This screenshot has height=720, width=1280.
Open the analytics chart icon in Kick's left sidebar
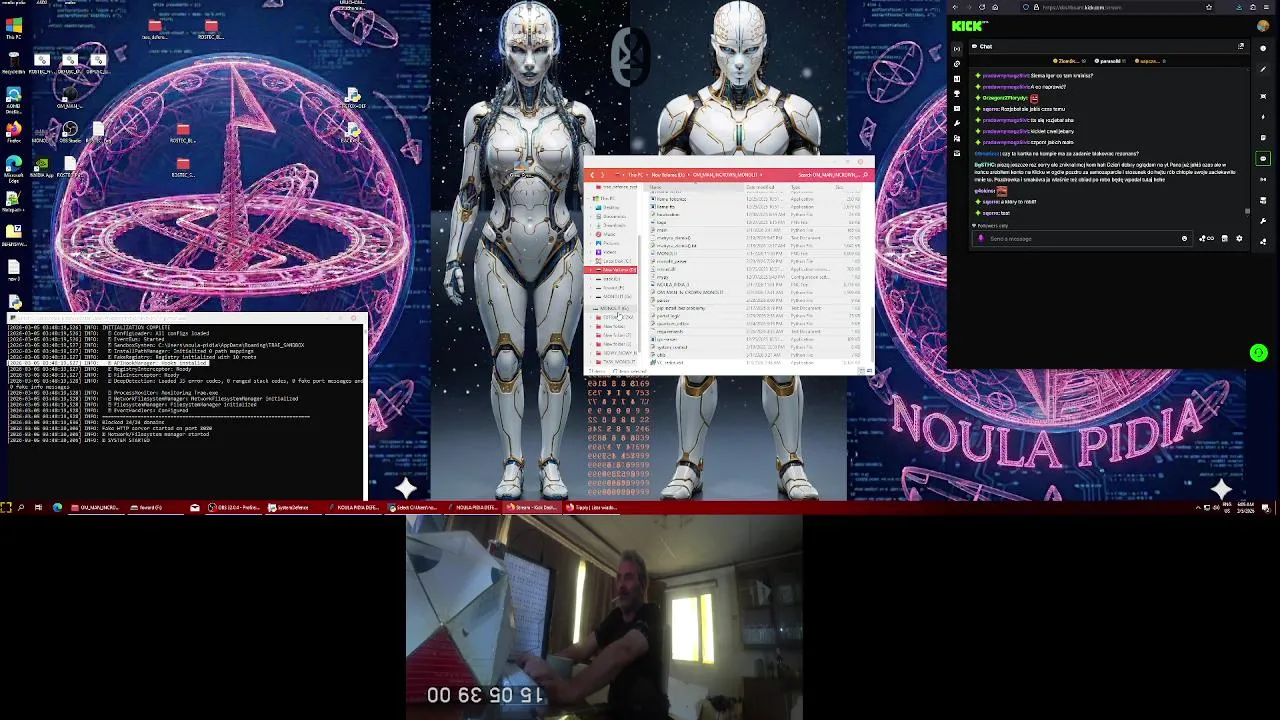[957, 79]
